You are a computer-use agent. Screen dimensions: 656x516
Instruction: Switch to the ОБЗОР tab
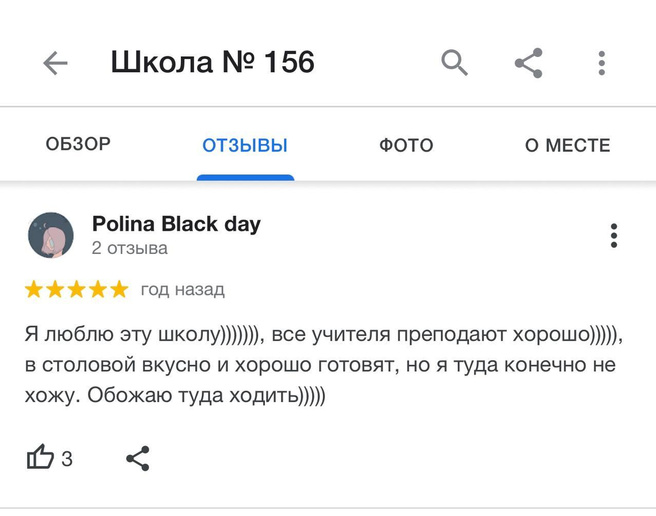coord(78,145)
